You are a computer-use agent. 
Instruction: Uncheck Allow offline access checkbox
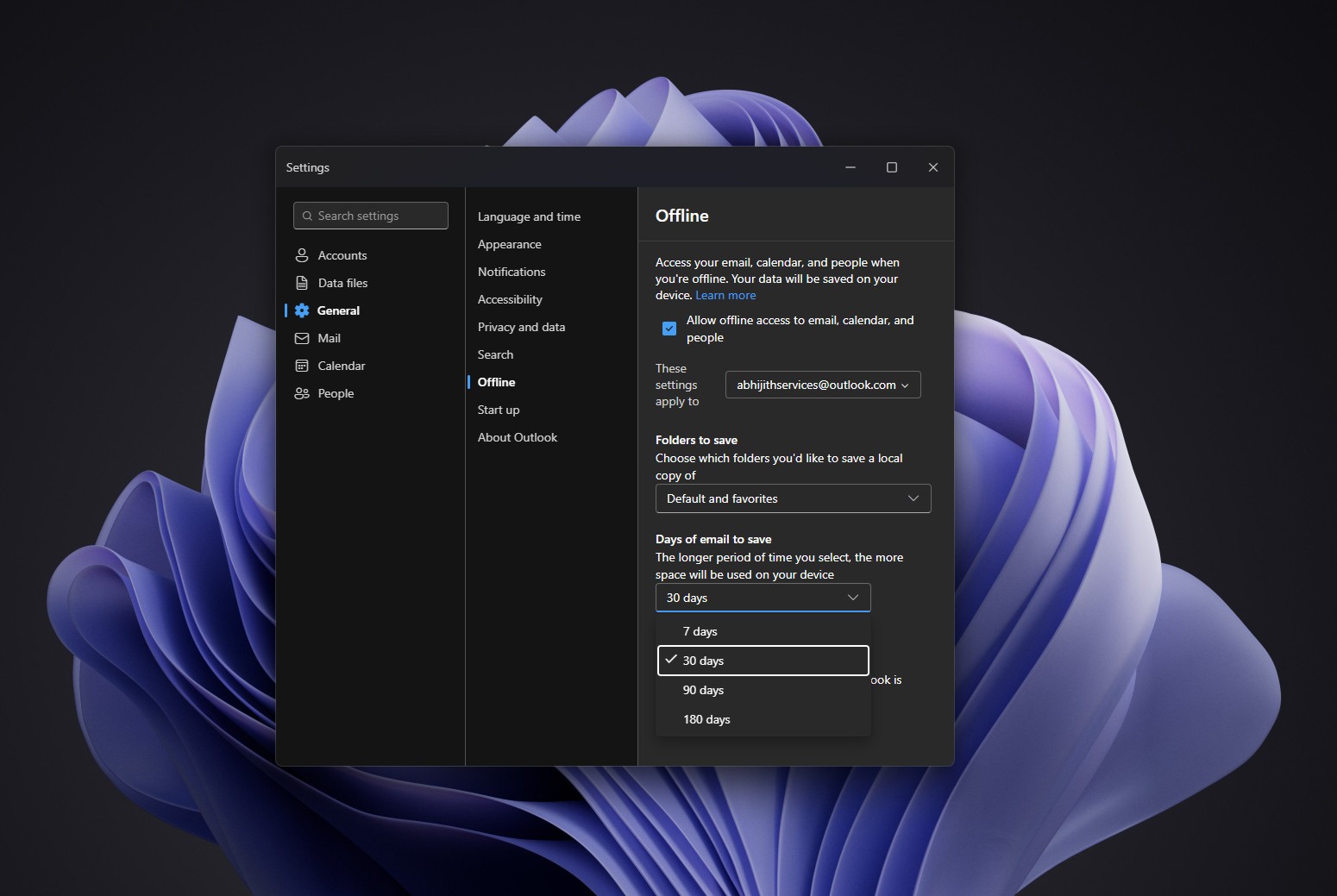[x=669, y=329]
